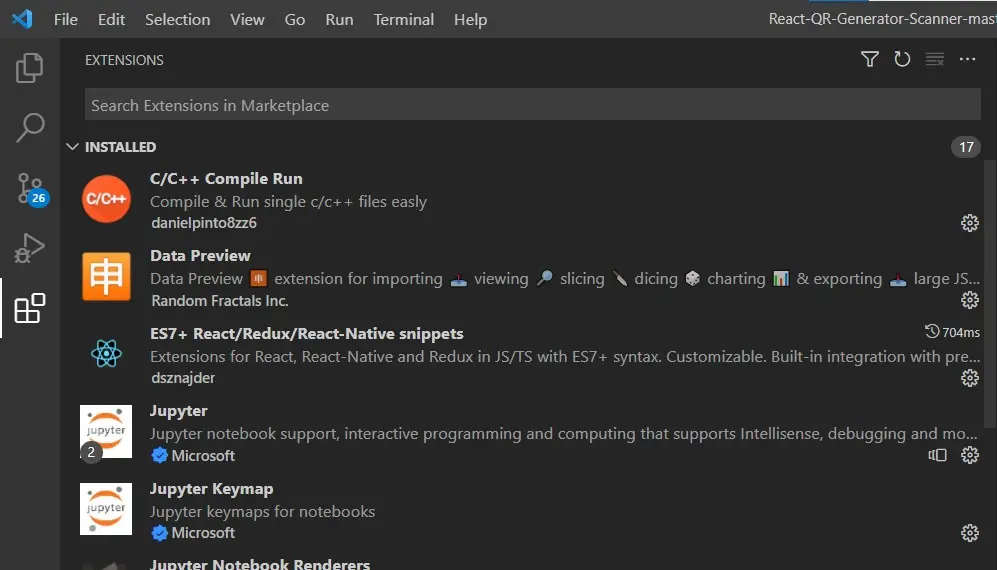997x570 pixels.
Task: Open the Selection menu
Action: pos(177,20)
